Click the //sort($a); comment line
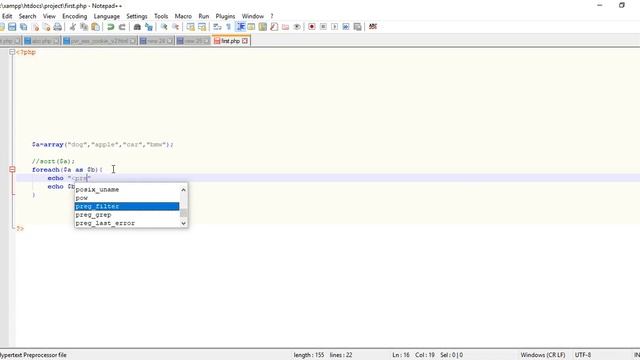Image resolution: width=640 pixels, height=360 pixels. click(53, 161)
